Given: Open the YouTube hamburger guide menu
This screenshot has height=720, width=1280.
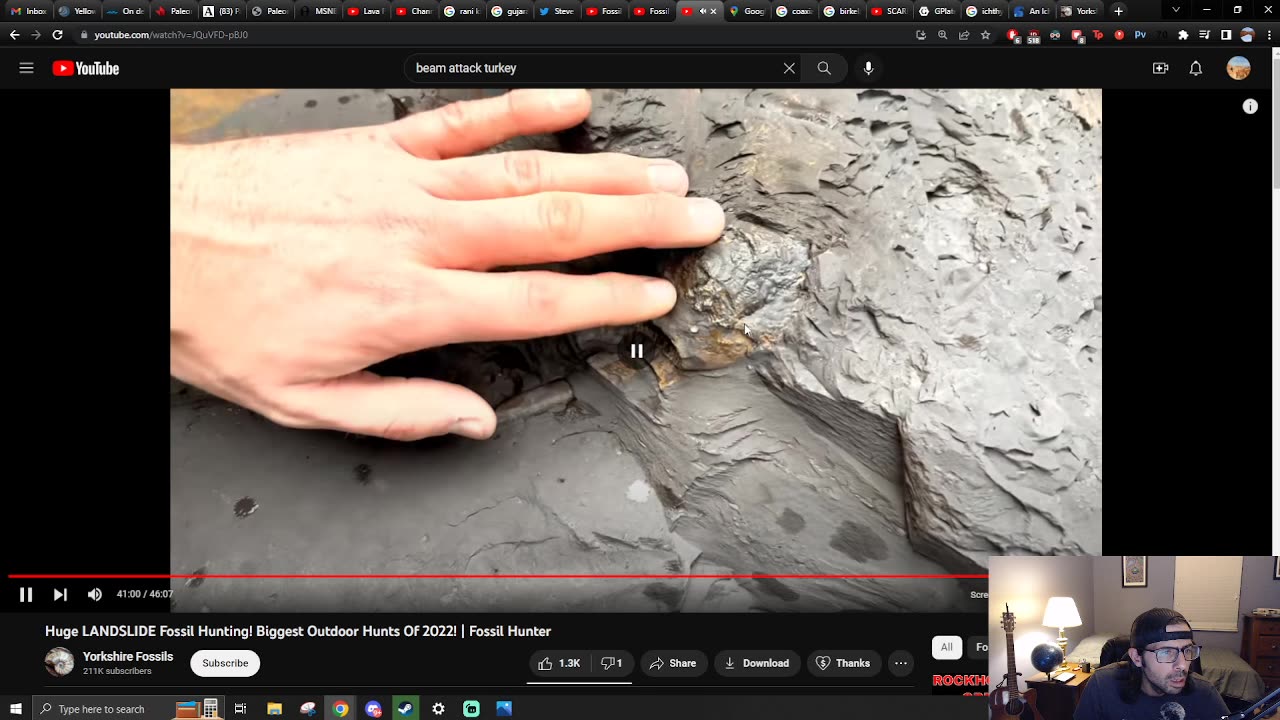Looking at the screenshot, I should (x=26, y=68).
